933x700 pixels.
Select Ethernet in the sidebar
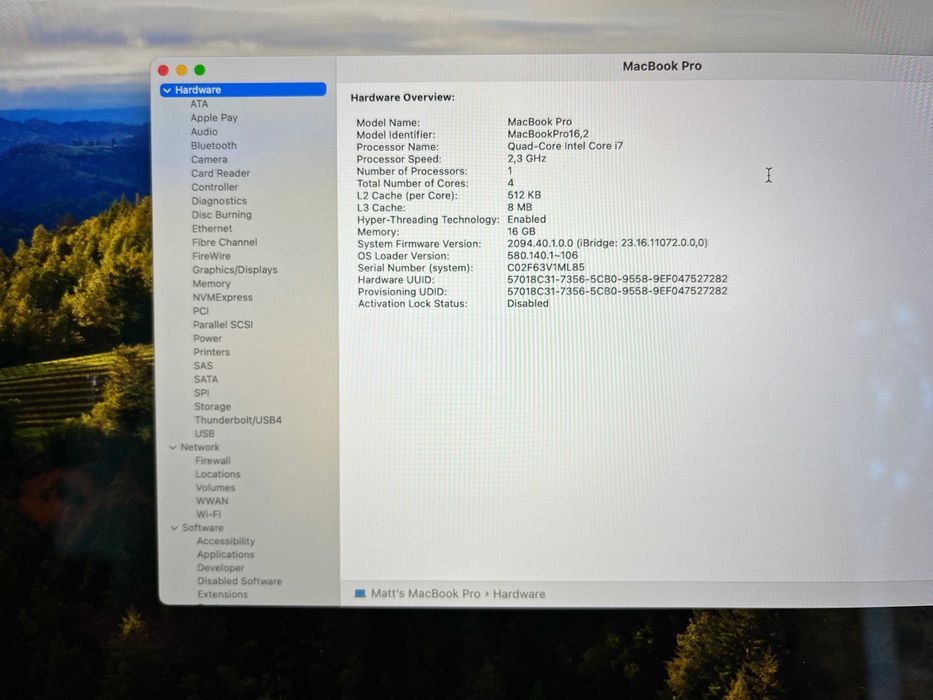(212, 229)
